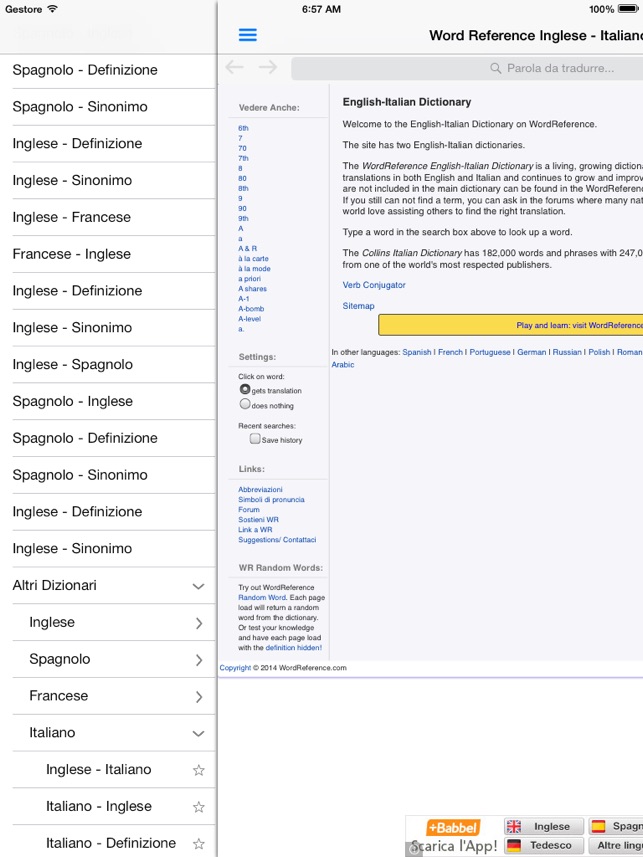Open the Polish language link
The height and width of the screenshot is (857, 643).
[599, 352]
